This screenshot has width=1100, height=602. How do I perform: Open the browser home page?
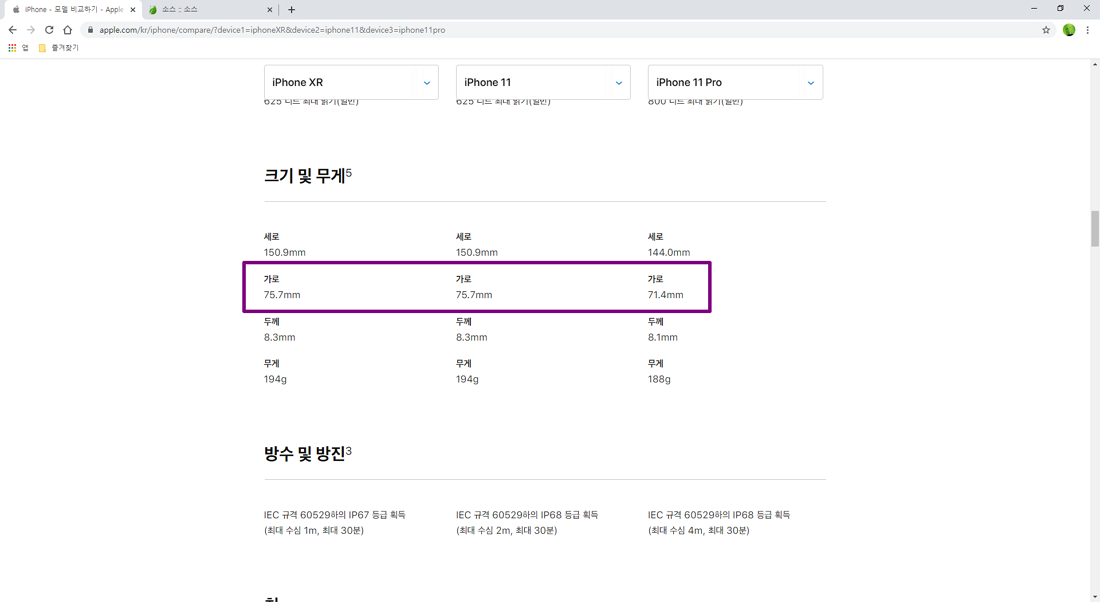(67, 29)
